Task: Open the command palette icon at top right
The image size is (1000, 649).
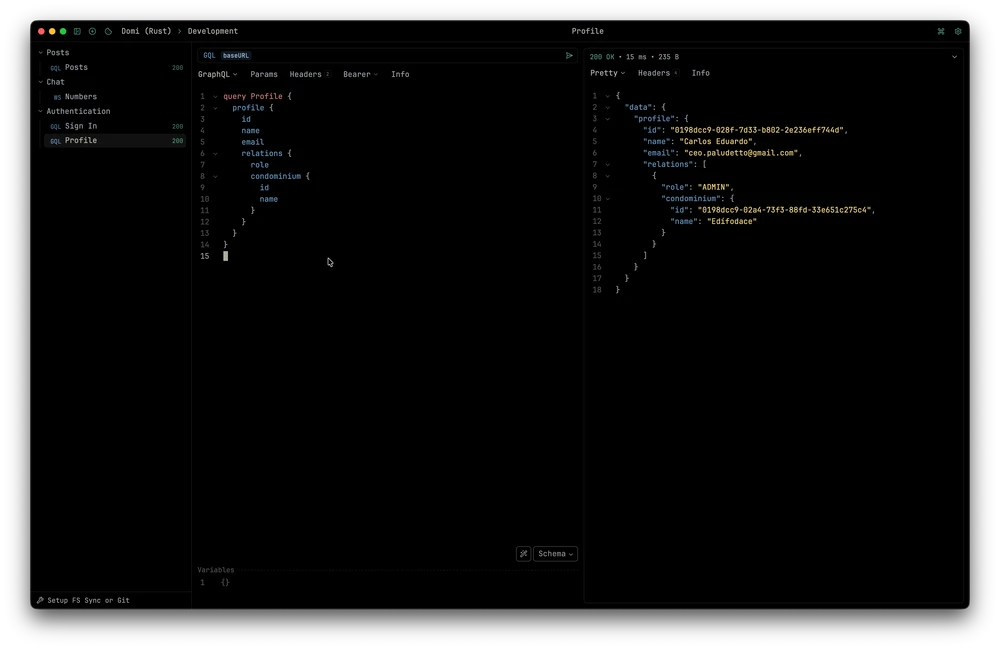Action: pos(941,31)
